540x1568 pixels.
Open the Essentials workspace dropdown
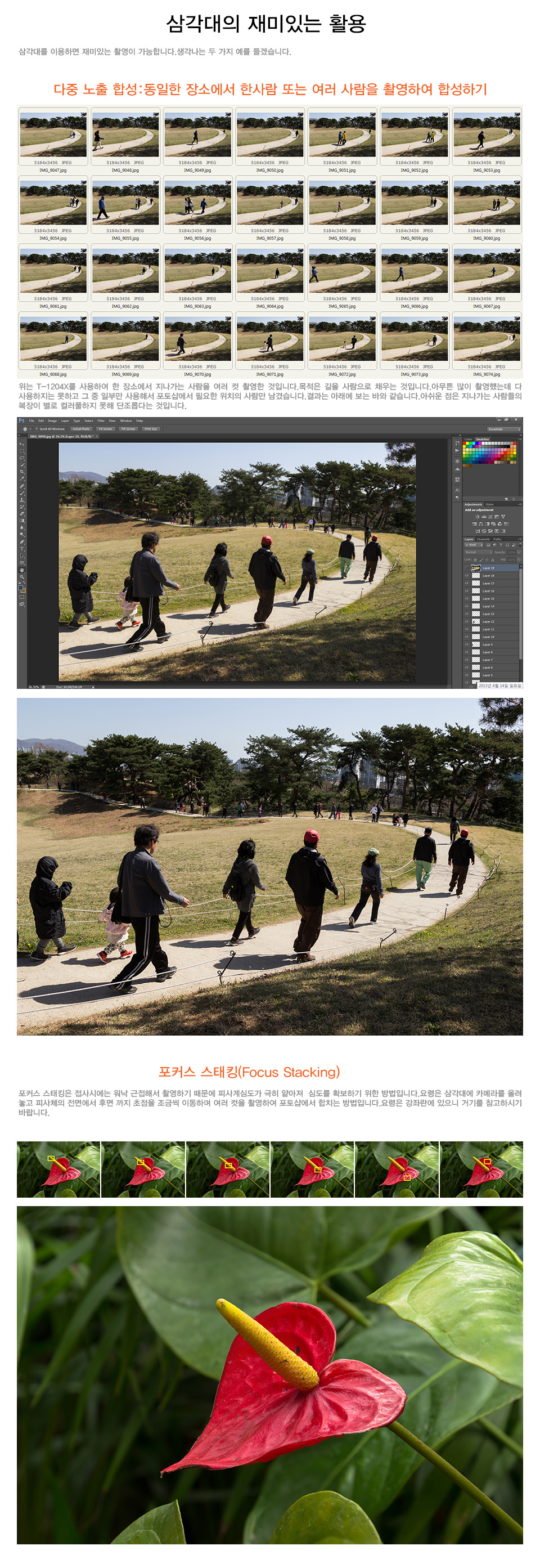pyautogui.click(x=504, y=429)
